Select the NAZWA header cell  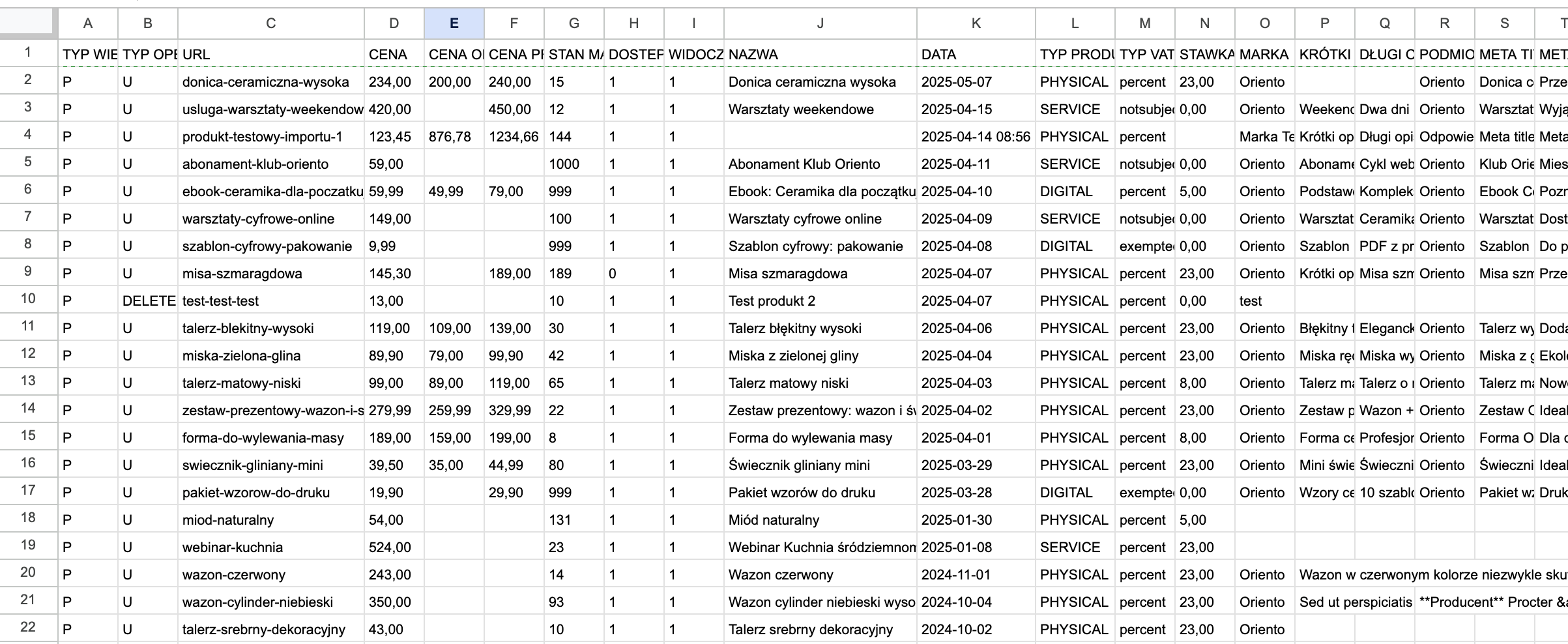[820, 55]
